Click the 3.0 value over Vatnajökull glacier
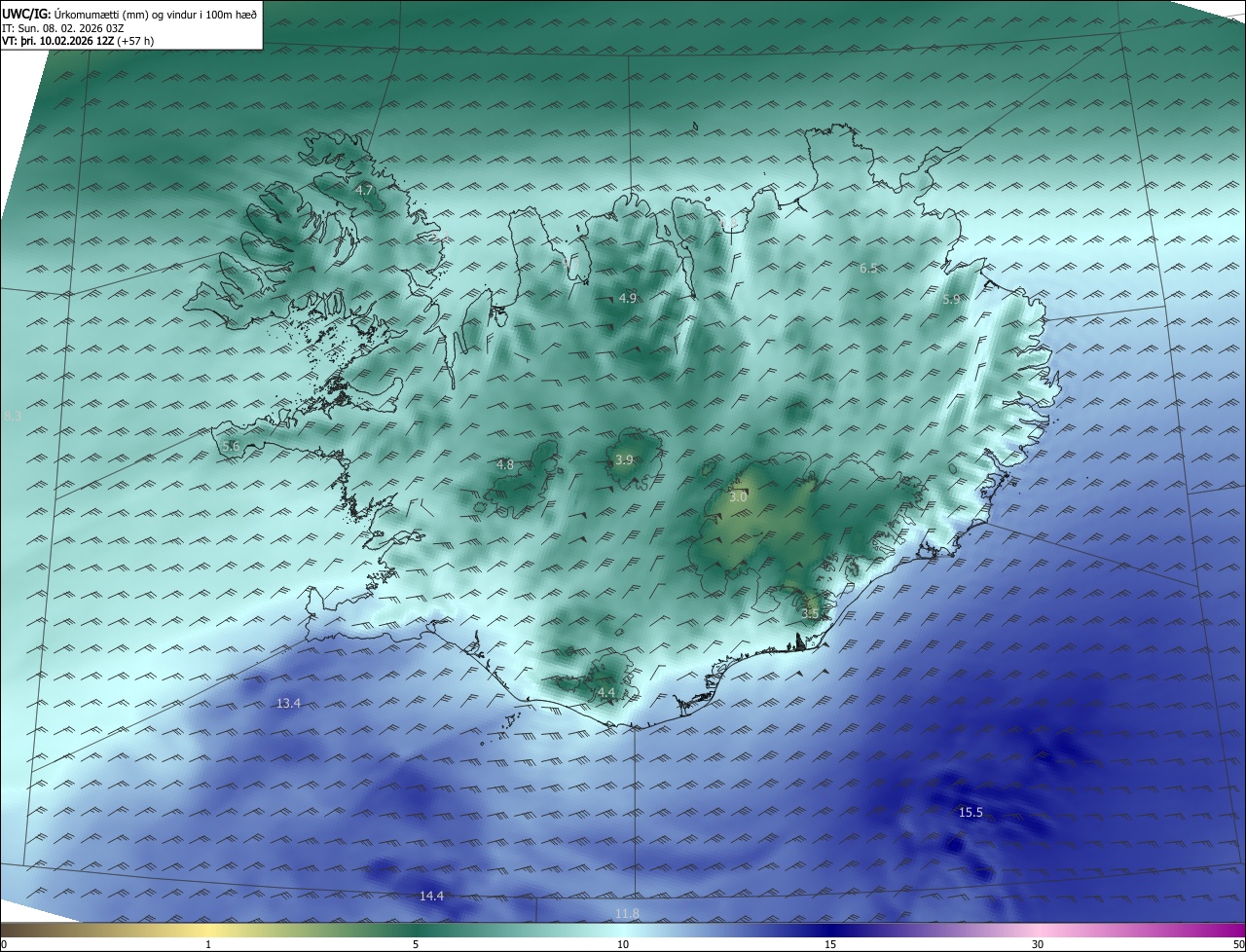This screenshot has width=1246, height=952. (x=738, y=497)
